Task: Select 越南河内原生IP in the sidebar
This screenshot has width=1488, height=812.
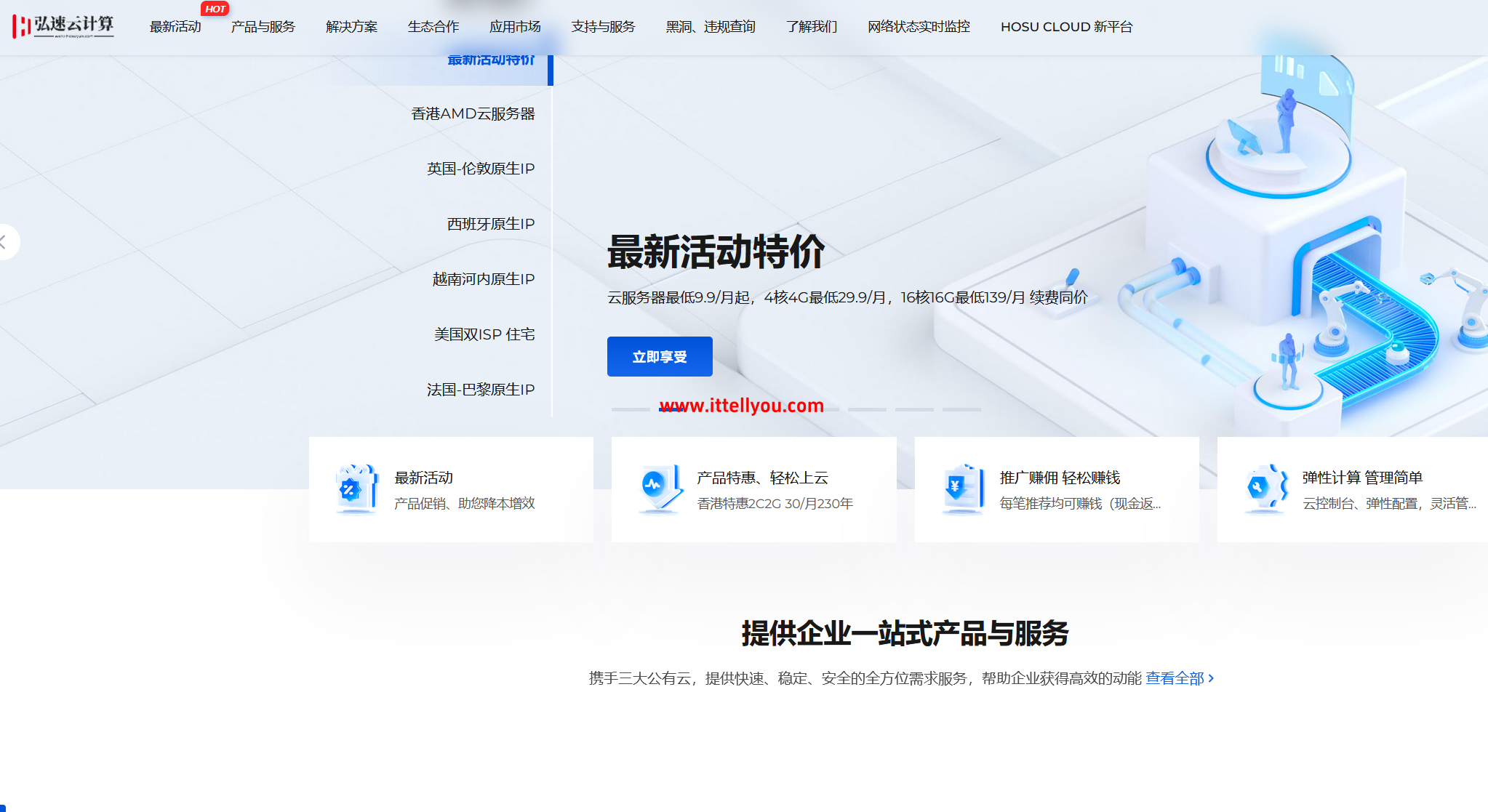Action: (483, 278)
